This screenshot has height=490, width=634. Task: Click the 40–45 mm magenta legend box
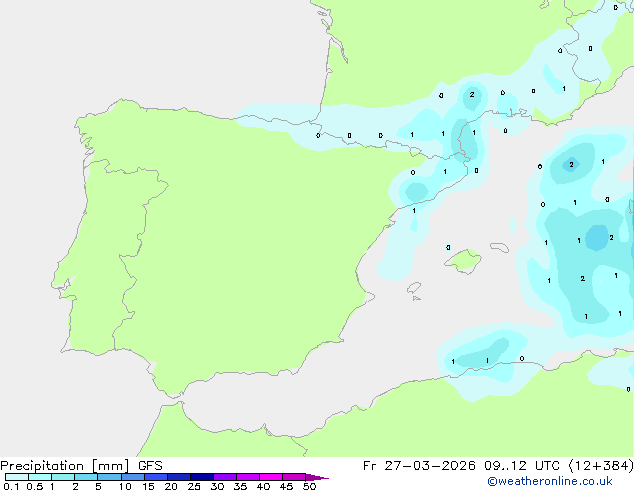pyautogui.click(x=271, y=477)
